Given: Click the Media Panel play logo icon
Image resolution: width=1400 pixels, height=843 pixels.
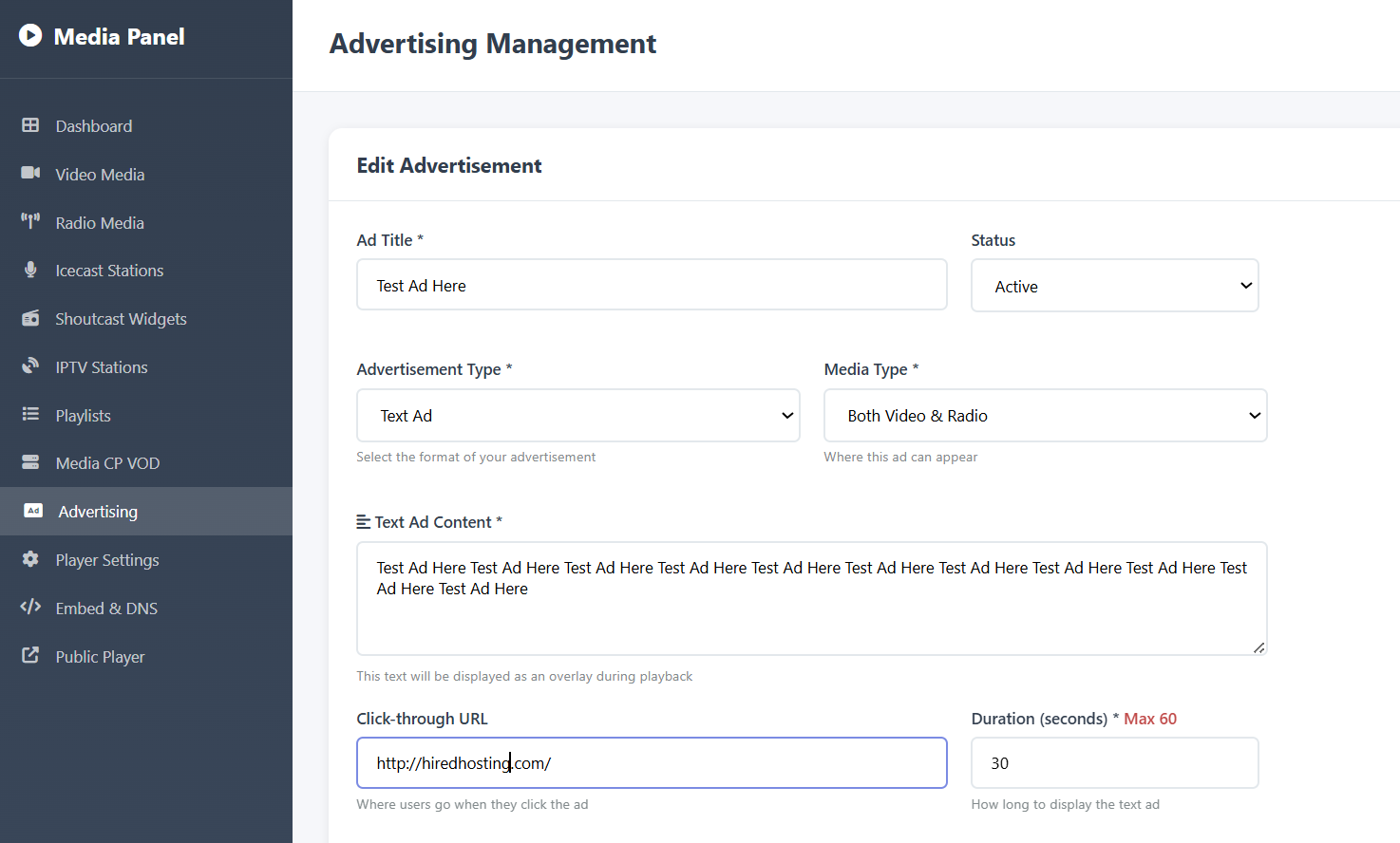Looking at the screenshot, I should pyautogui.click(x=30, y=36).
